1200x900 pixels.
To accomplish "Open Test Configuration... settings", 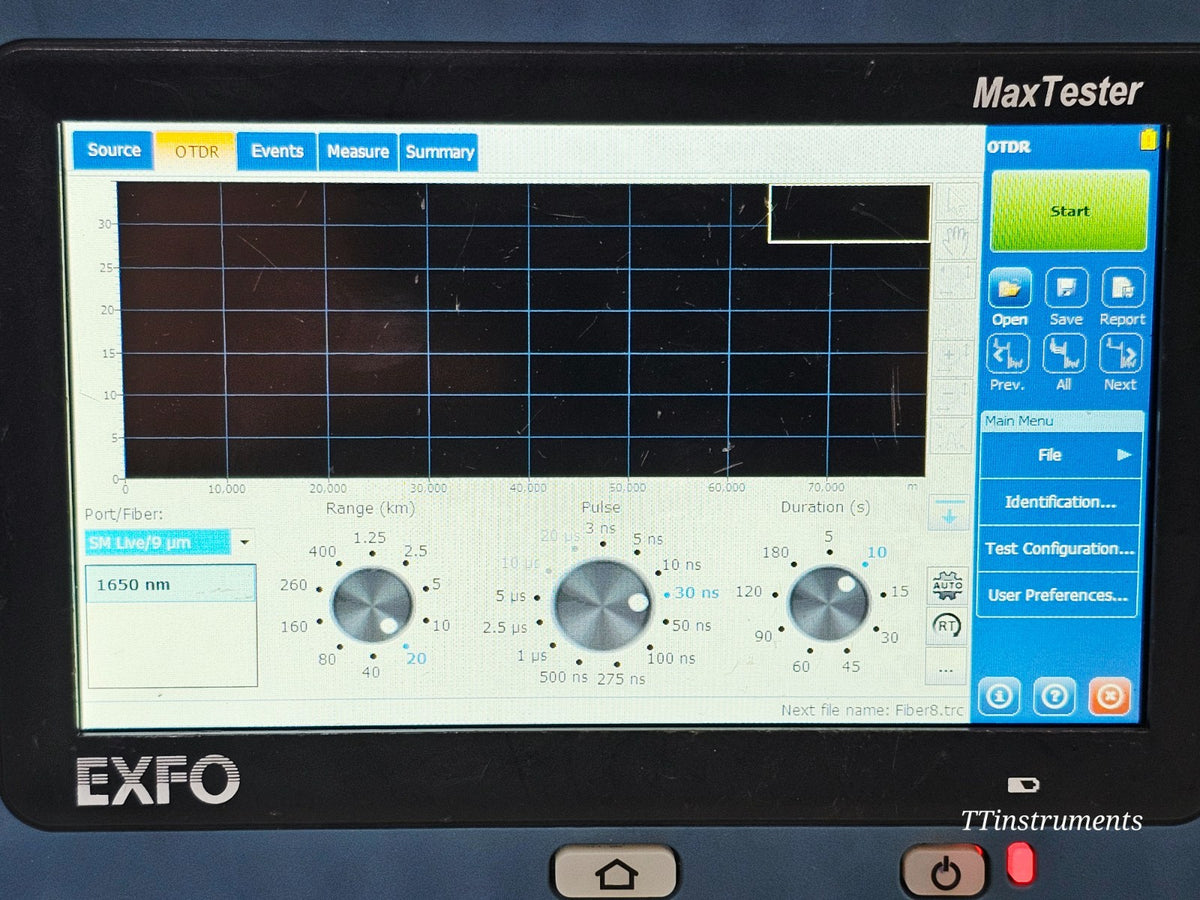I will (x=1060, y=549).
